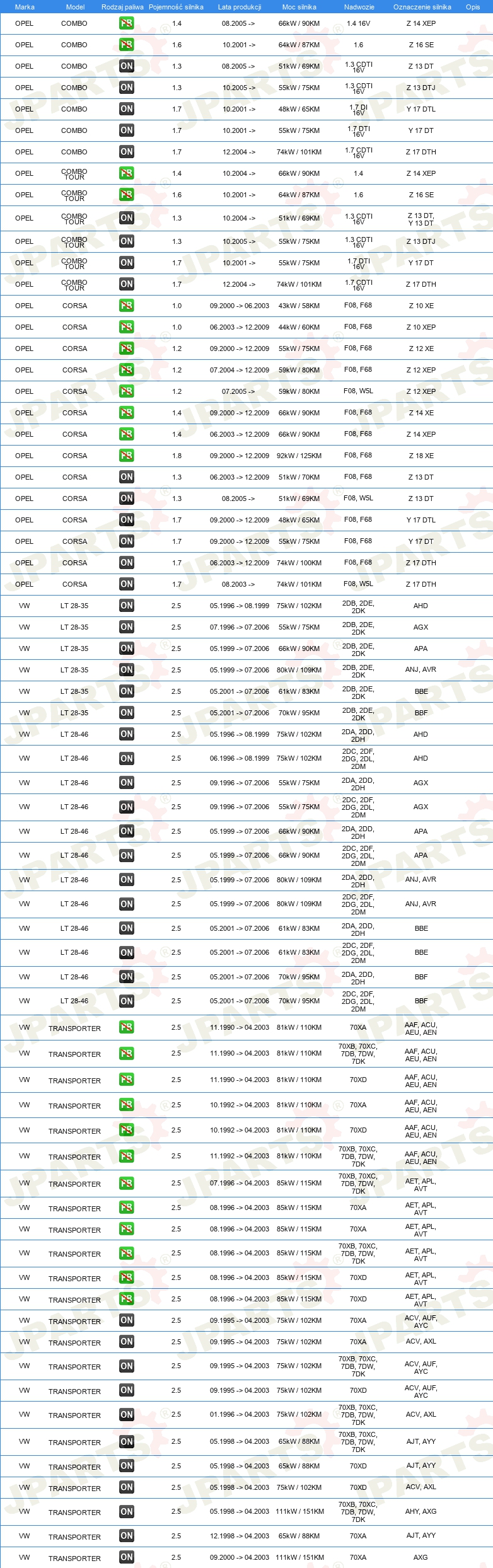493x1568 pixels.
Task: Click production date 07.1996 -> 07.2006
Action: pos(240,627)
